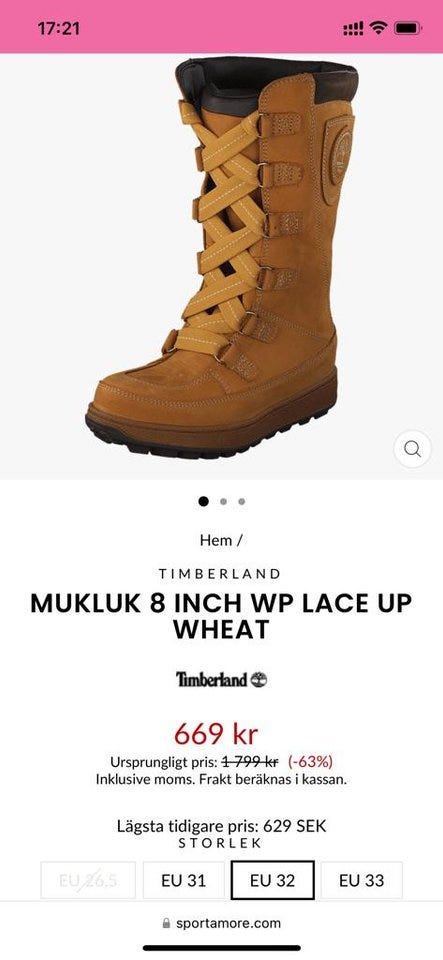Open the Hem breadcrumb link
The height and width of the screenshot is (960, 443).
[x=216, y=540]
